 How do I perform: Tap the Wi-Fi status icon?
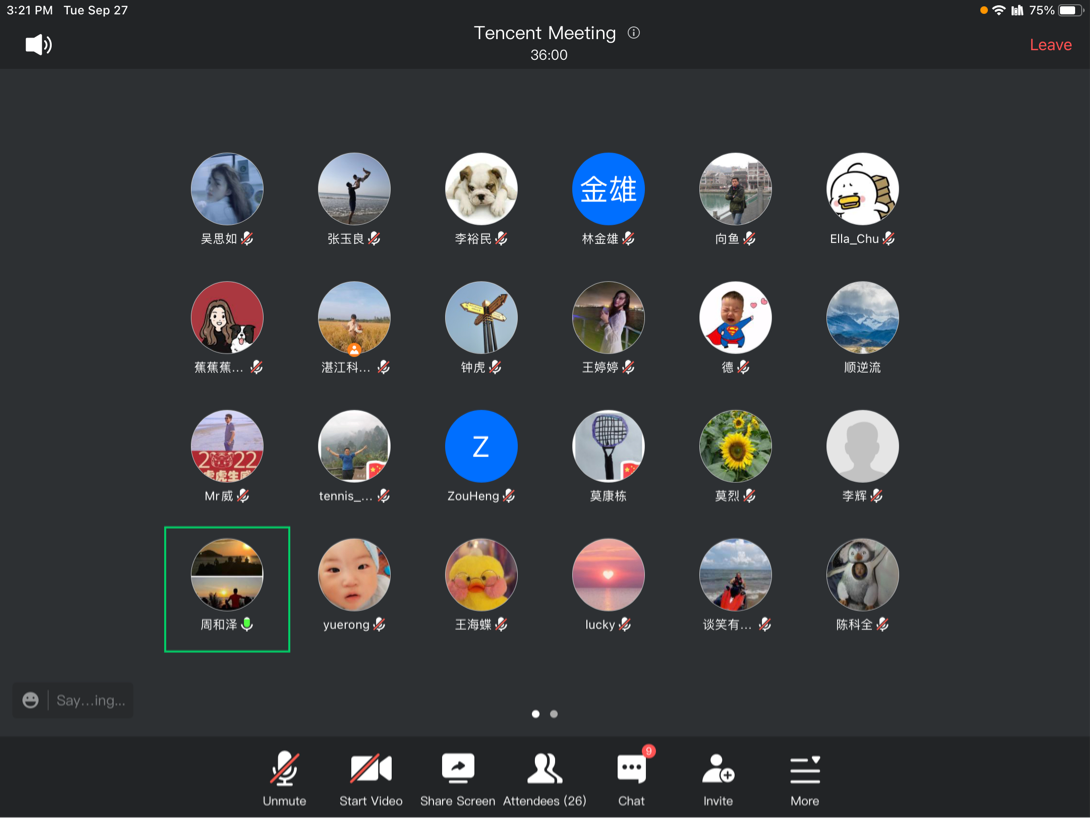[999, 10]
